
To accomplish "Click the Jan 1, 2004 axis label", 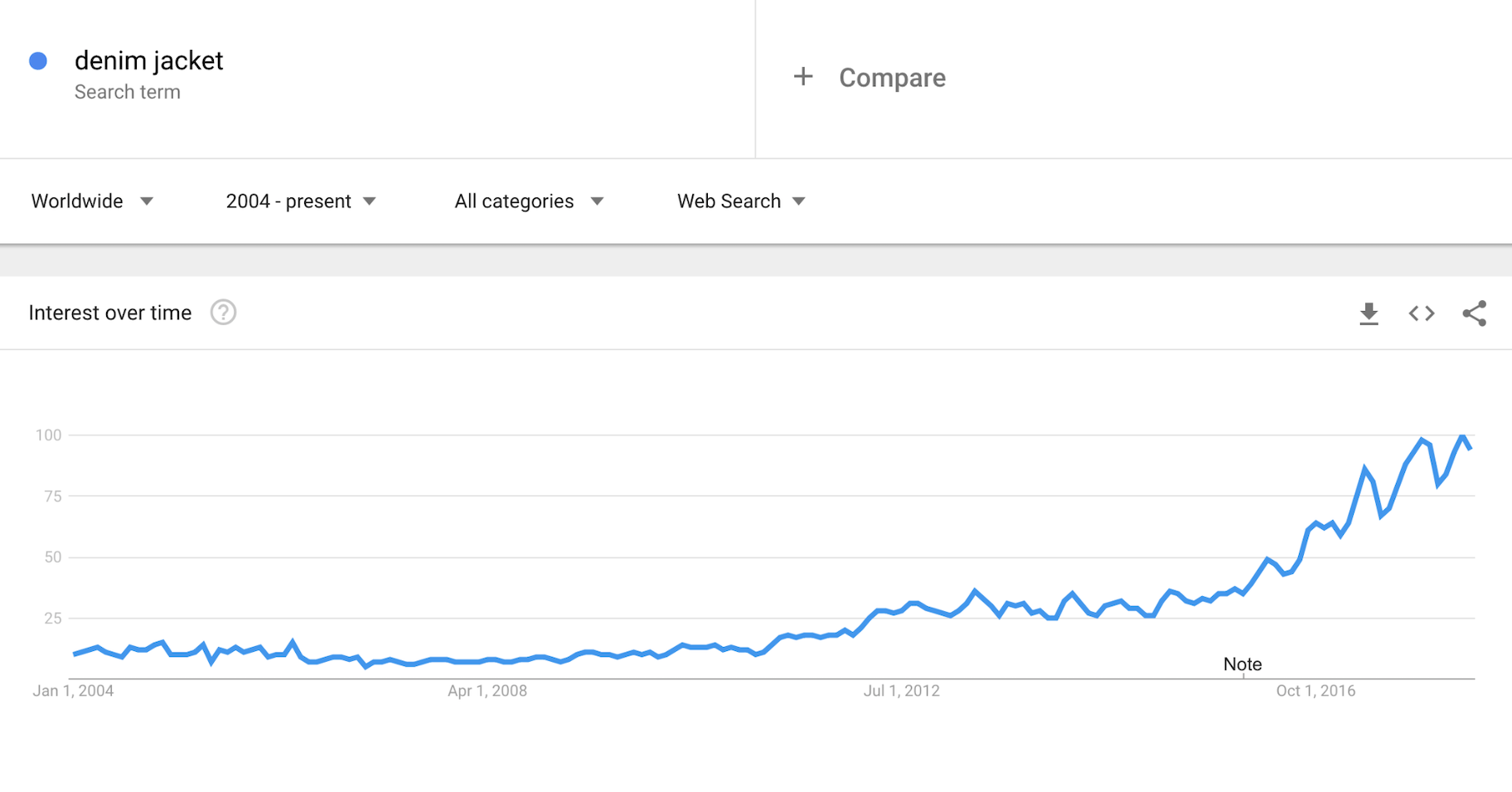I will 73,691.
